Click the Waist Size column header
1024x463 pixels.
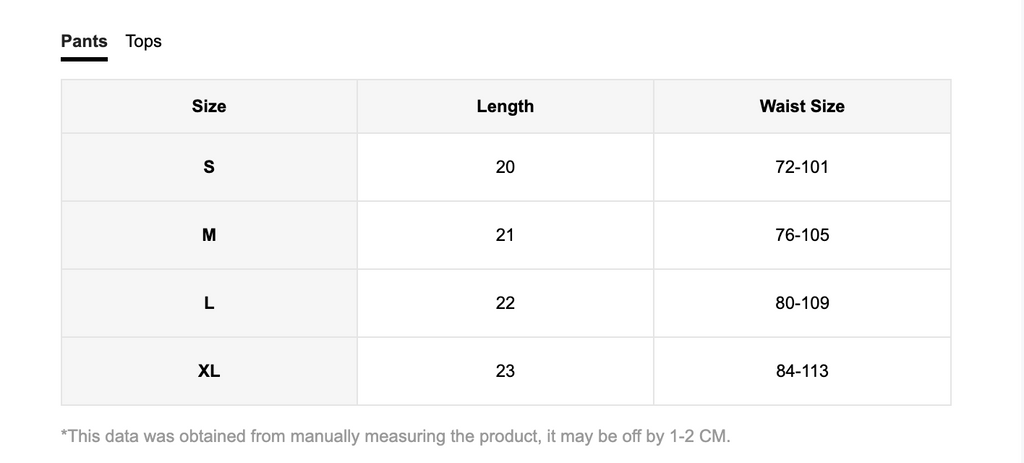802,106
